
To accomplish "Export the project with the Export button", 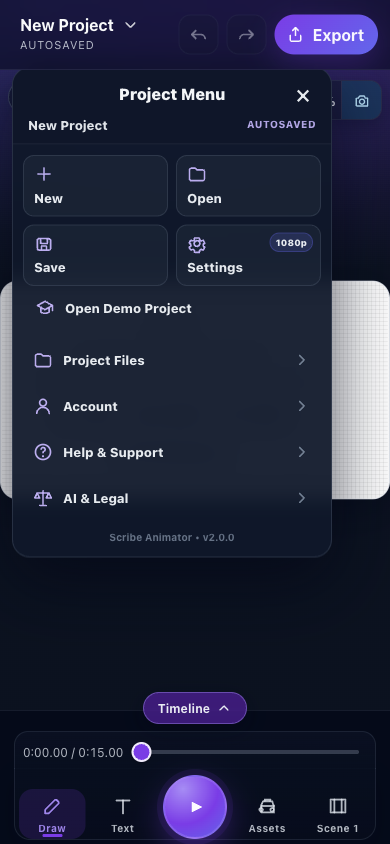I will (x=326, y=35).
